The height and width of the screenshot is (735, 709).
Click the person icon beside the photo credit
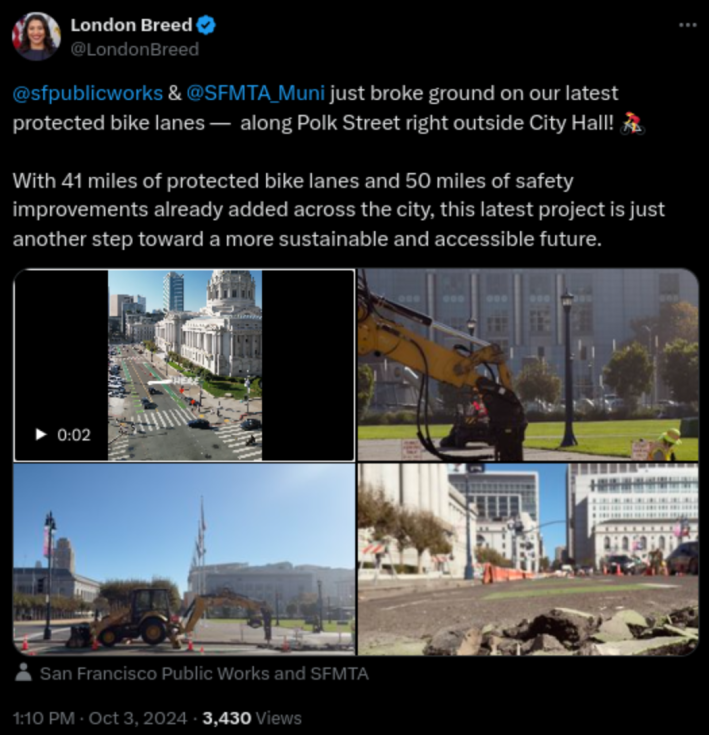(x=23, y=673)
